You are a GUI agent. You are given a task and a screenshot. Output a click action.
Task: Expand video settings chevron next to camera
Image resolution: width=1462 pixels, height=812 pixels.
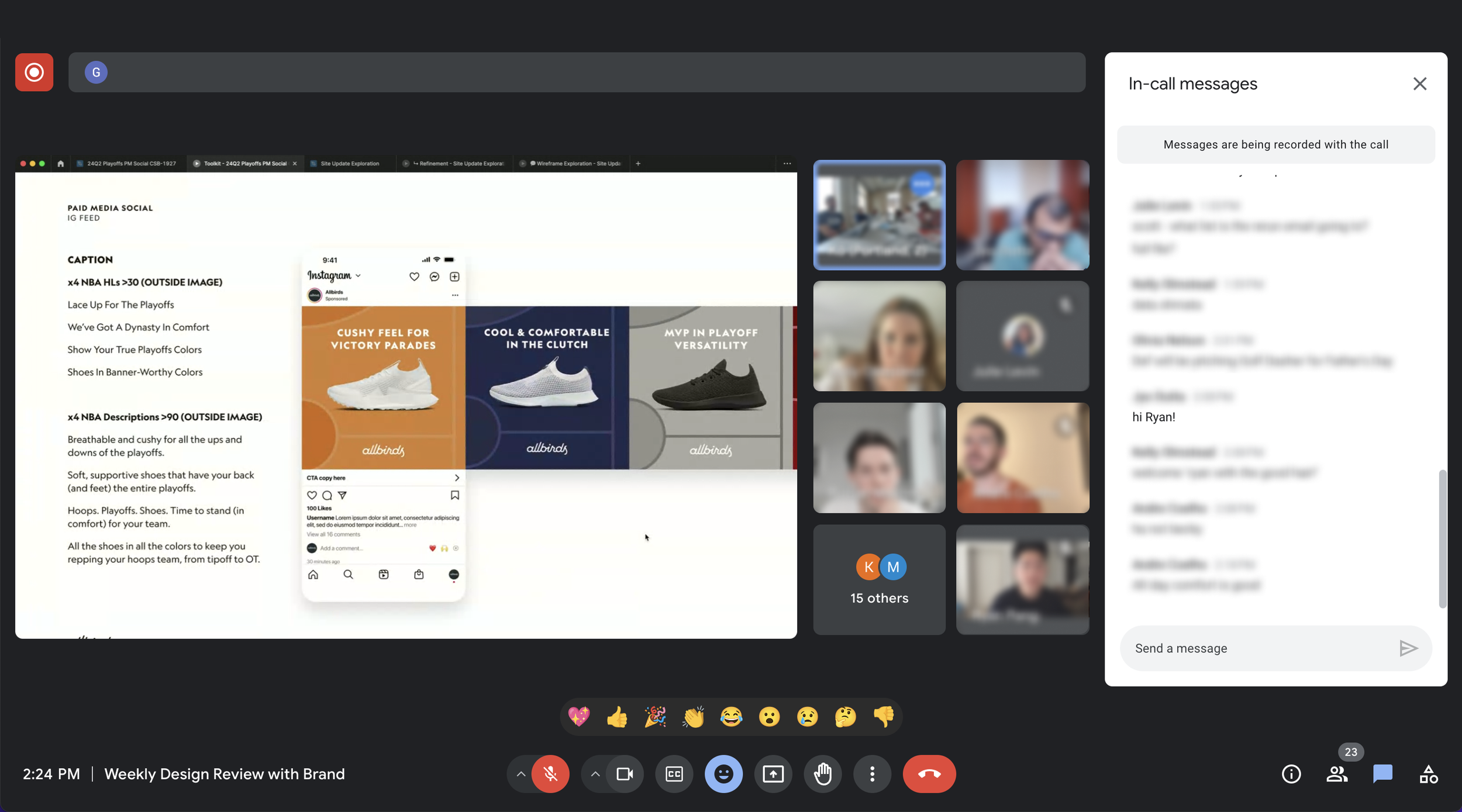point(595,774)
